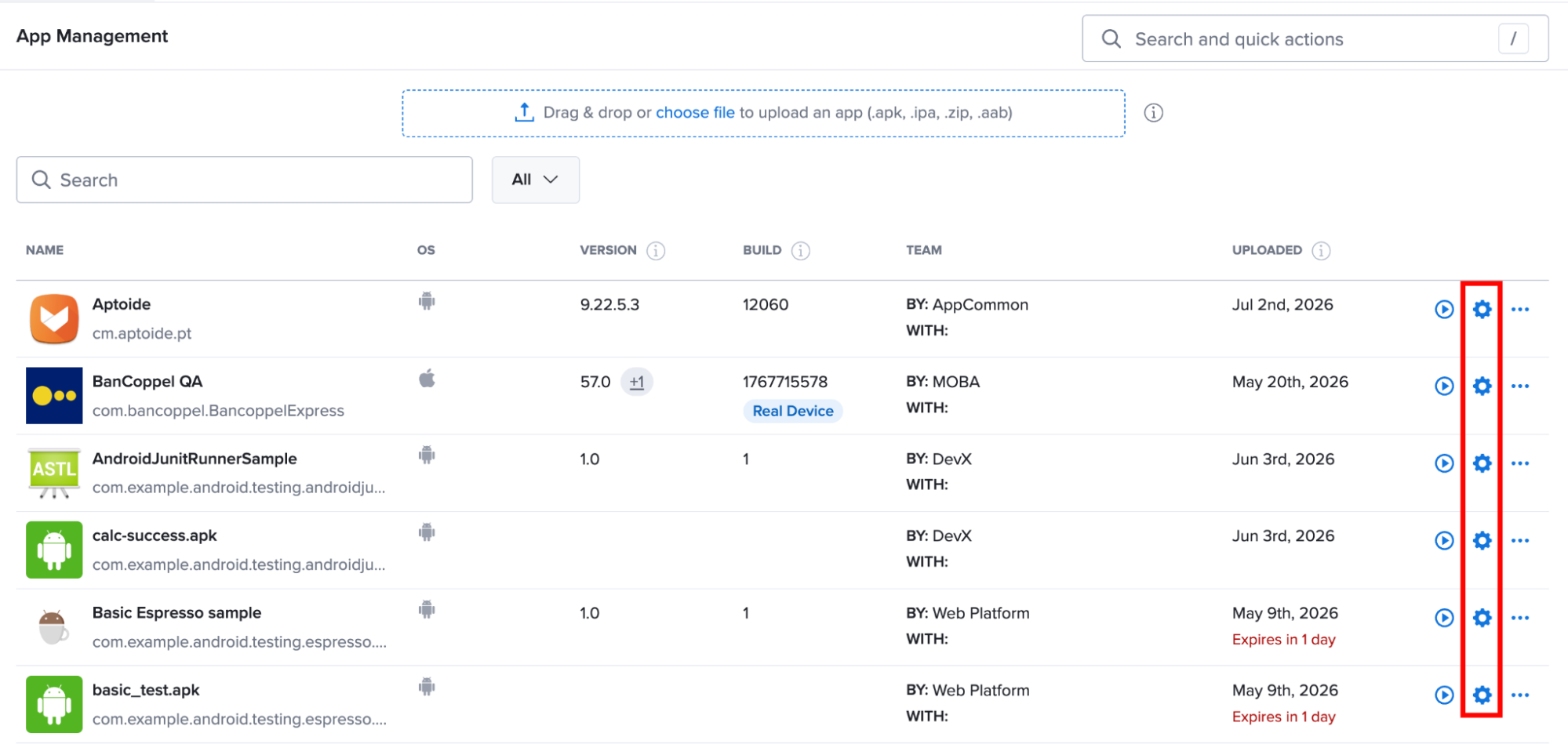This screenshot has height=744, width=1568.
Task: Open settings gear for basic_test.apk
Action: click(1482, 695)
